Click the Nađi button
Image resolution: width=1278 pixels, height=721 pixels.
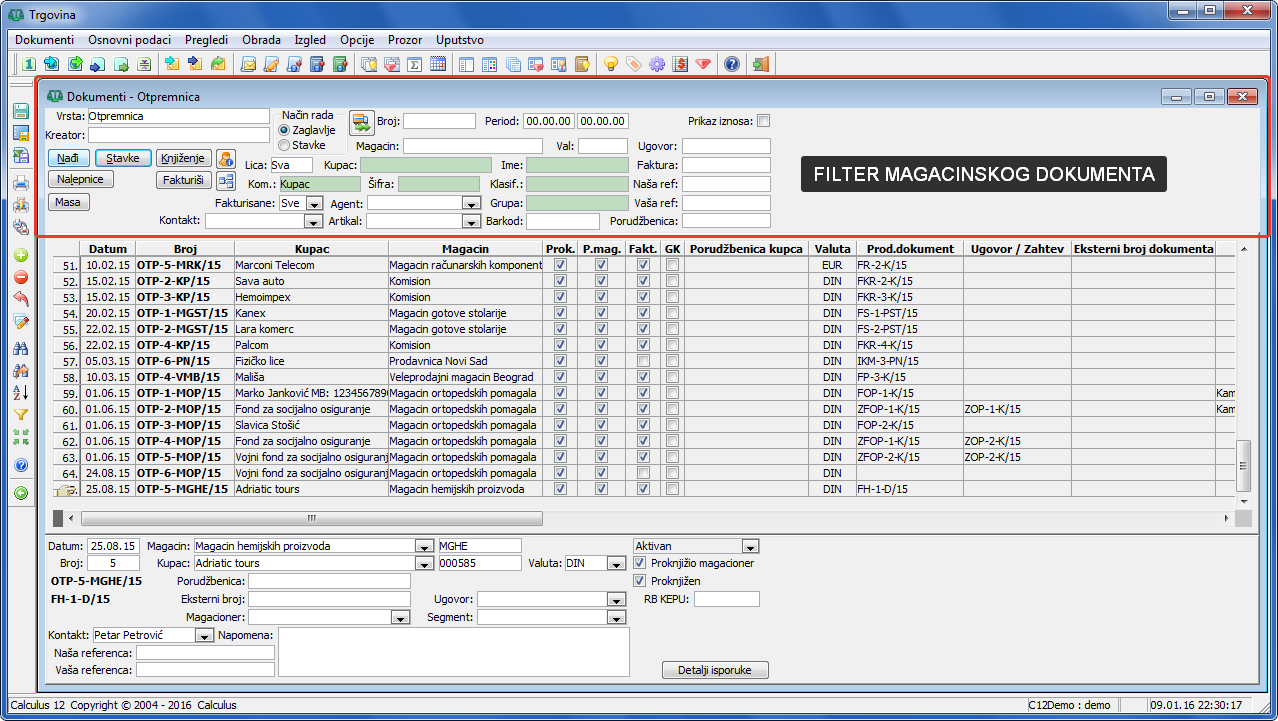[x=68, y=158]
